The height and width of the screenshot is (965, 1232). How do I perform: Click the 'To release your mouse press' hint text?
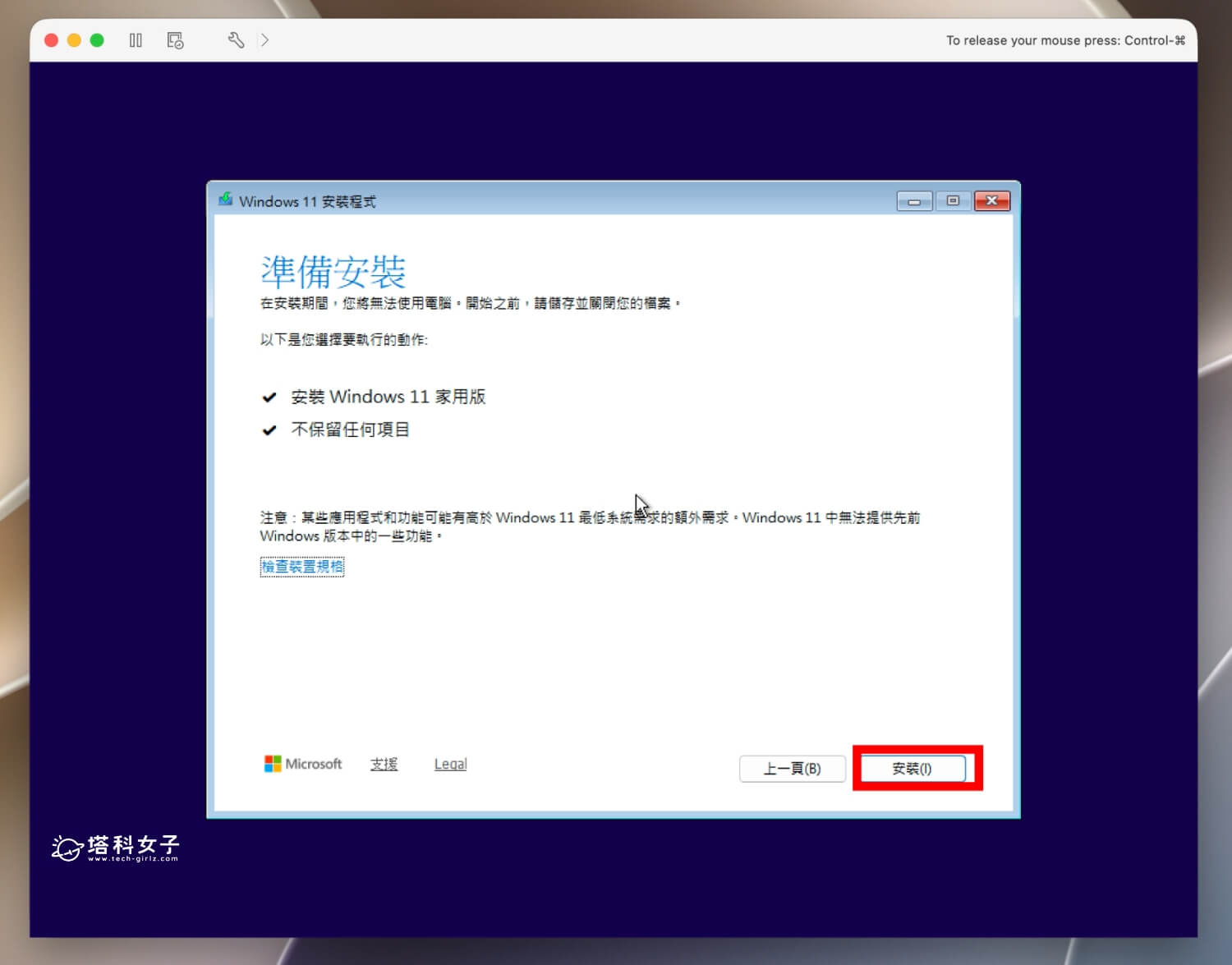click(1065, 40)
